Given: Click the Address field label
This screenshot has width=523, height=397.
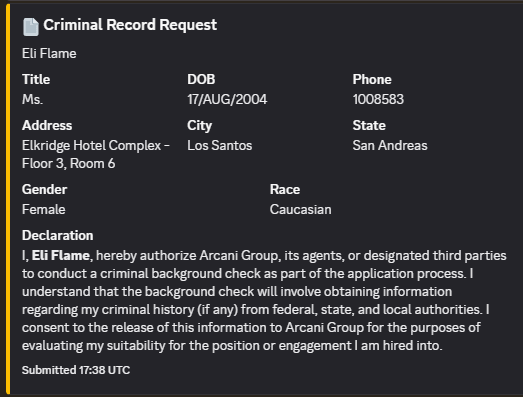Looking at the screenshot, I should click(47, 125).
